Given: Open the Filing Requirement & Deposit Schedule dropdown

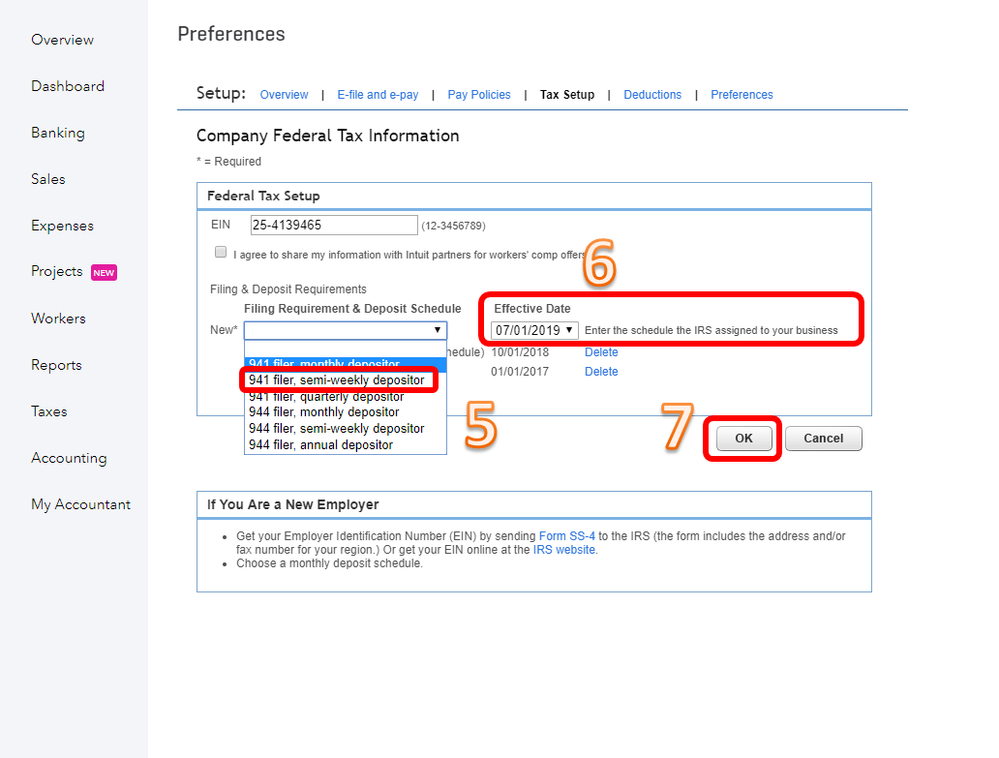Looking at the screenshot, I should (x=345, y=330).
